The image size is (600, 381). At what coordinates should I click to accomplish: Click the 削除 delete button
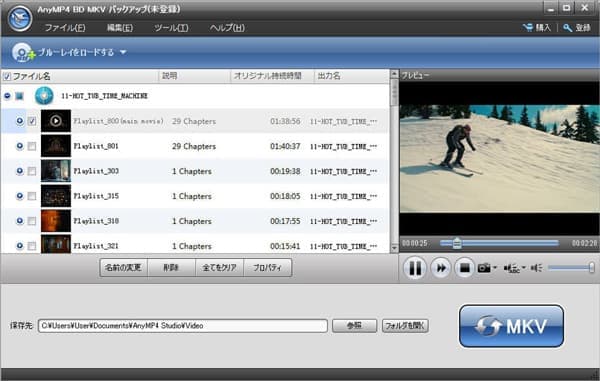point(171,267)
